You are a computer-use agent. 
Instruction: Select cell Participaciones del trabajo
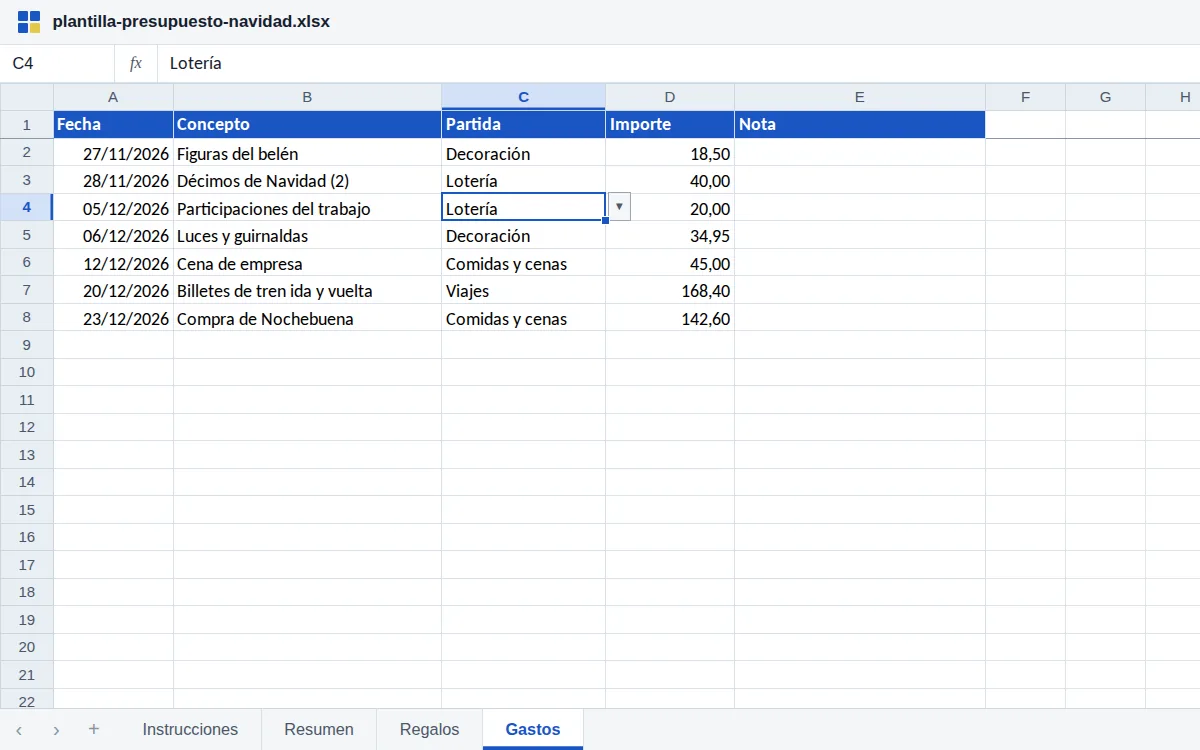coord(307,208)
